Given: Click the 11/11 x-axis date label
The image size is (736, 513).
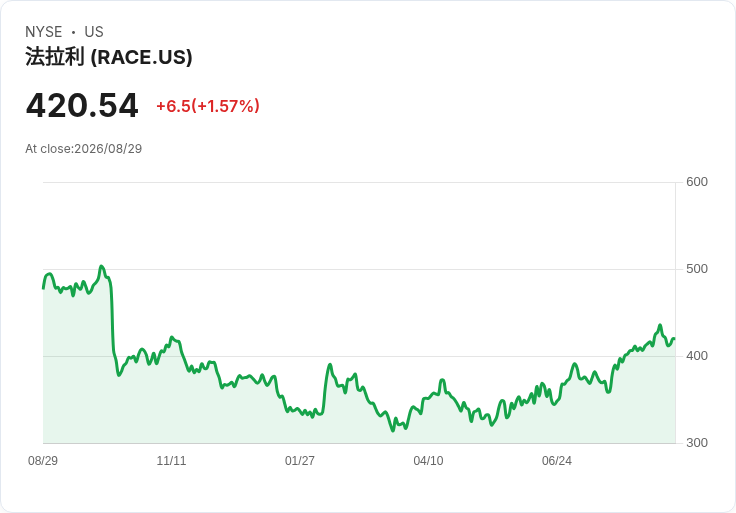Looking at the screenshot, I should (171, 461).
